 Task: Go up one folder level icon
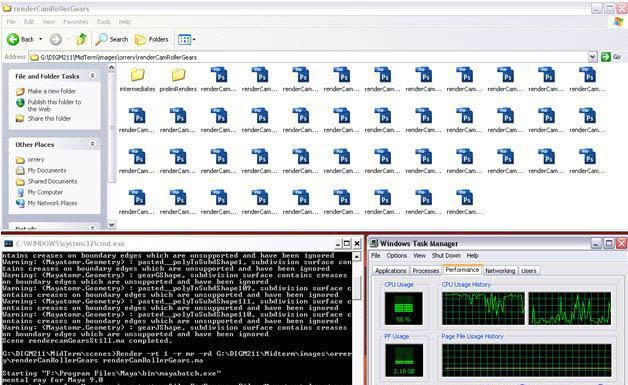pyautogui.click(x=82, y=39)
